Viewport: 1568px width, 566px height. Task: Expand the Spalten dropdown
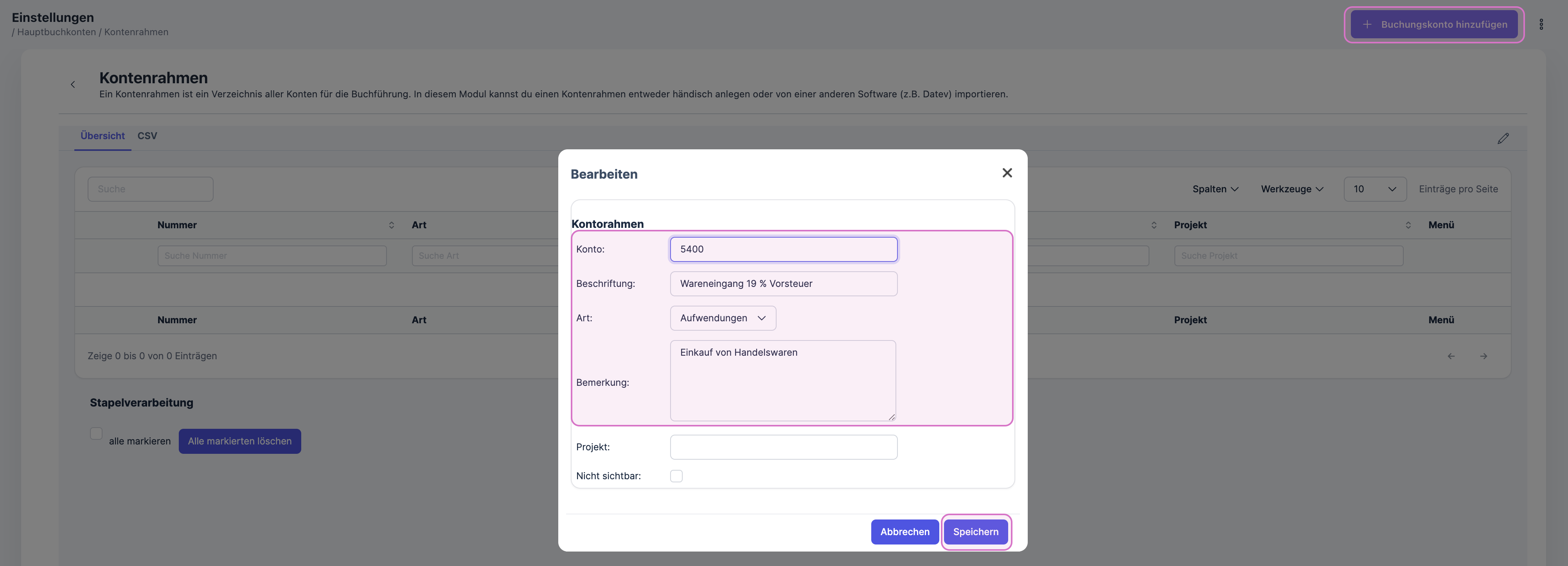click(x=1215, y=189)
